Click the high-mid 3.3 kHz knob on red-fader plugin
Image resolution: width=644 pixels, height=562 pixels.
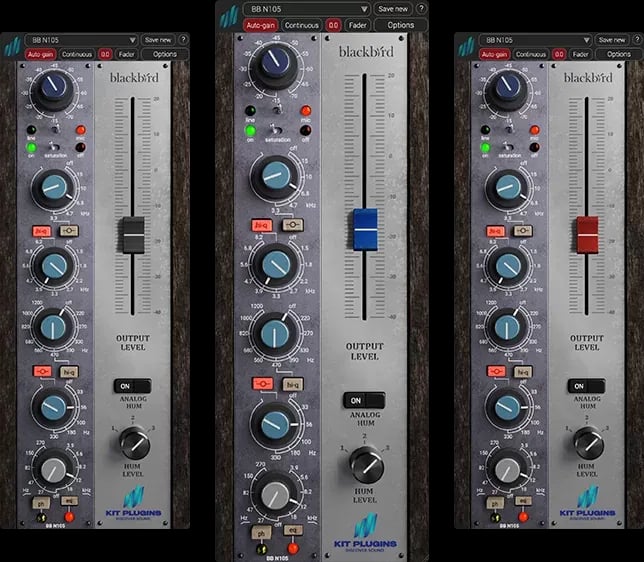pyautogui.click(x=508, y=266)
